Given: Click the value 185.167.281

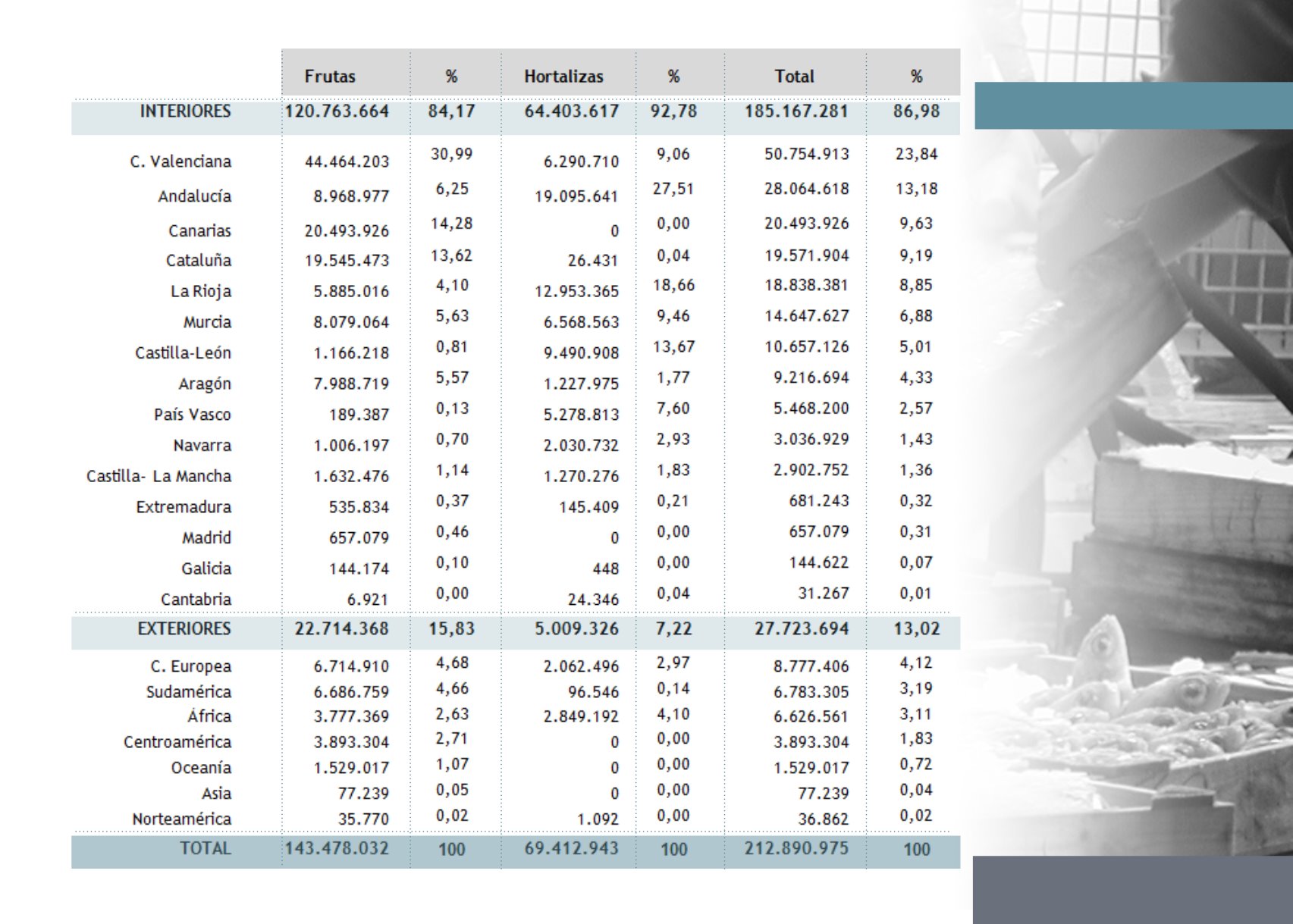Looking at the screenshot, I should click(x=796, y=111).
